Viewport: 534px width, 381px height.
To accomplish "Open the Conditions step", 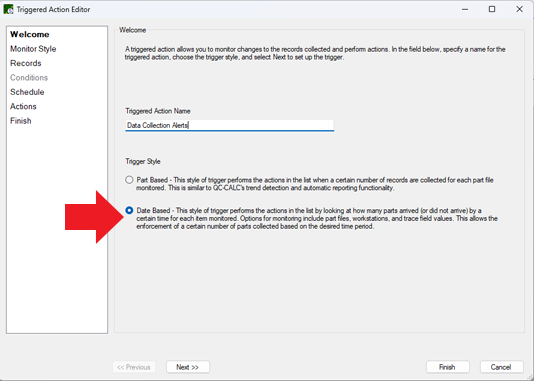I will 29,78.
